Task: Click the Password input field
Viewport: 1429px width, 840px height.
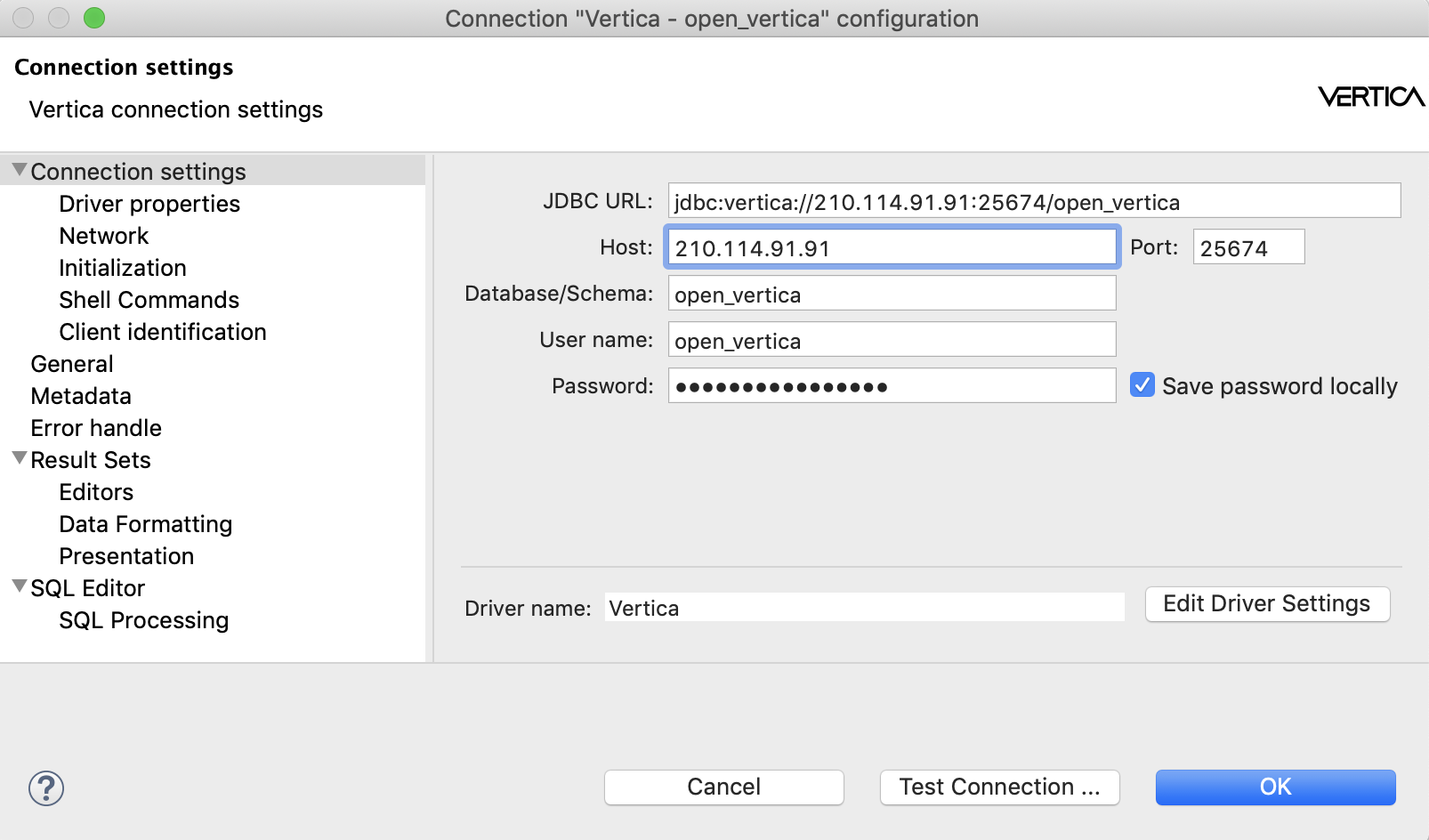Action: tap(892, 386)
